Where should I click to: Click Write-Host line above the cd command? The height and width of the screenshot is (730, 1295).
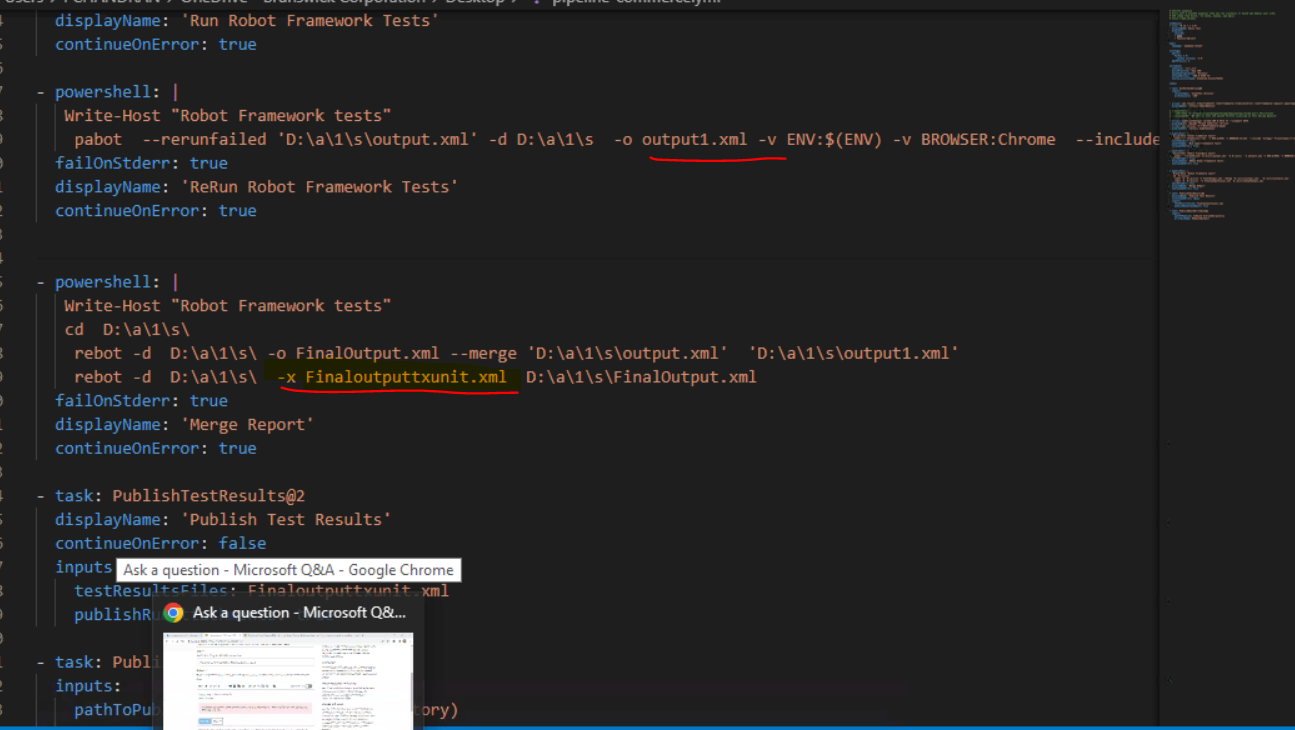(x=228, y=305)
